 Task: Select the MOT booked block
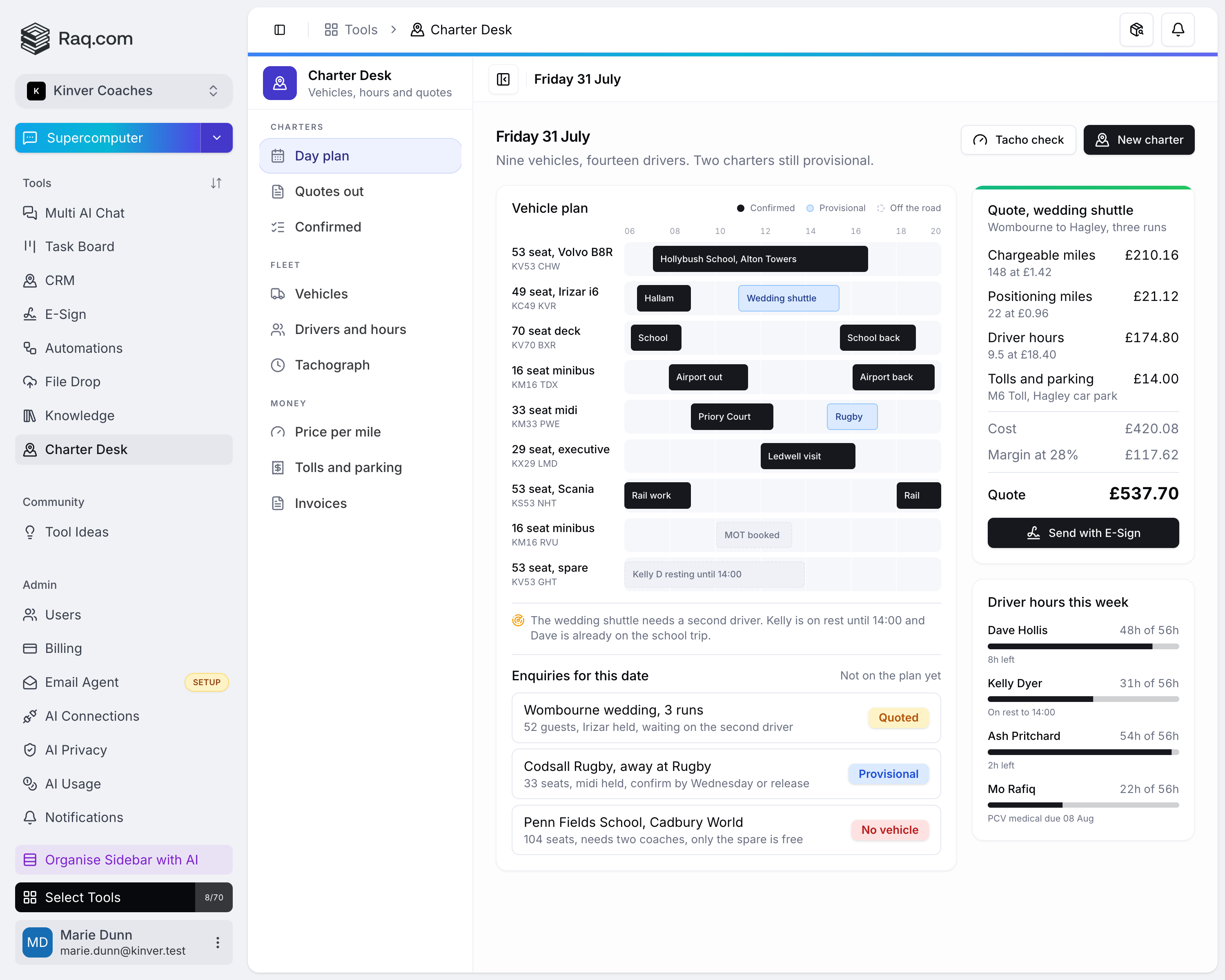(x=753, y=535)
